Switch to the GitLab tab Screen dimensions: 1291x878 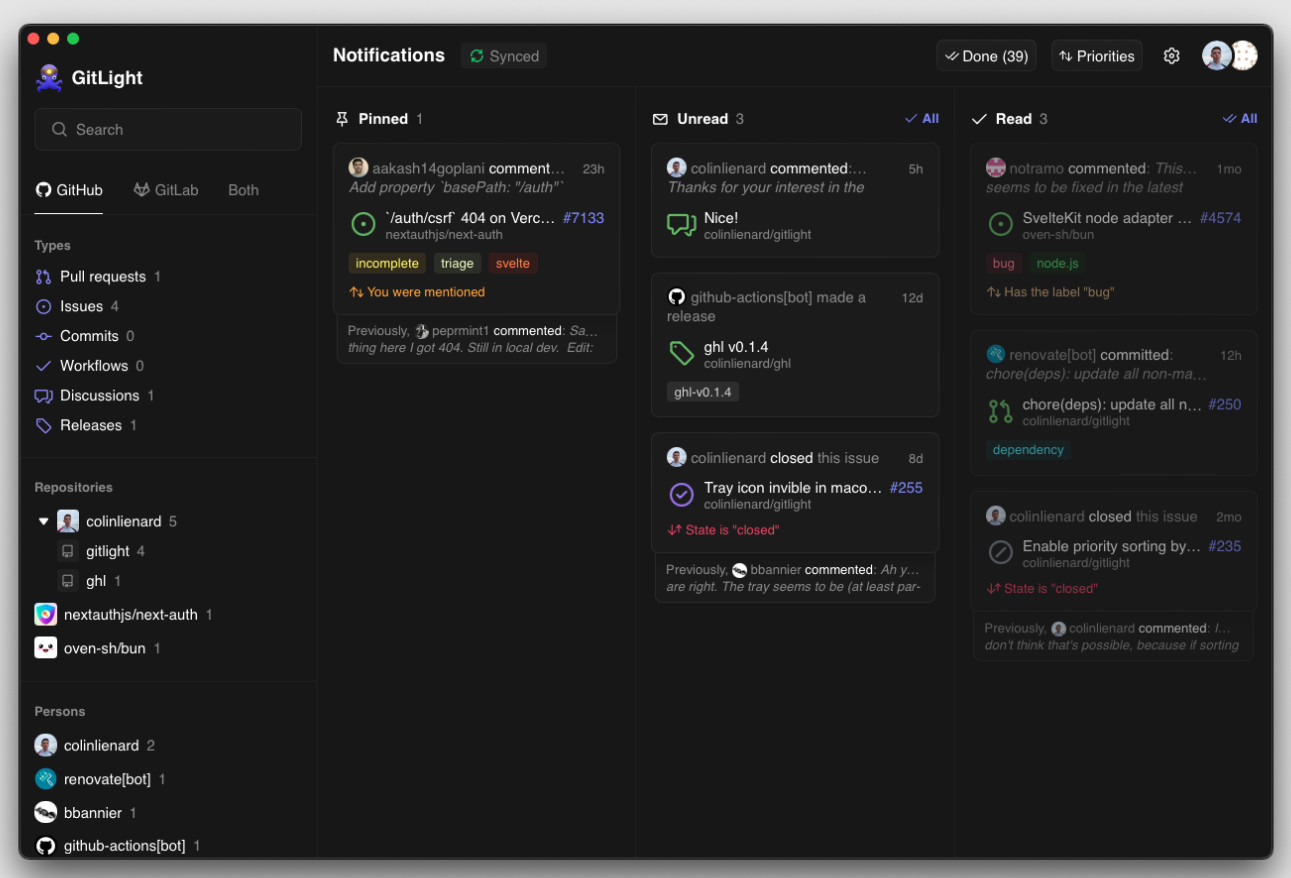click(166, 190)
